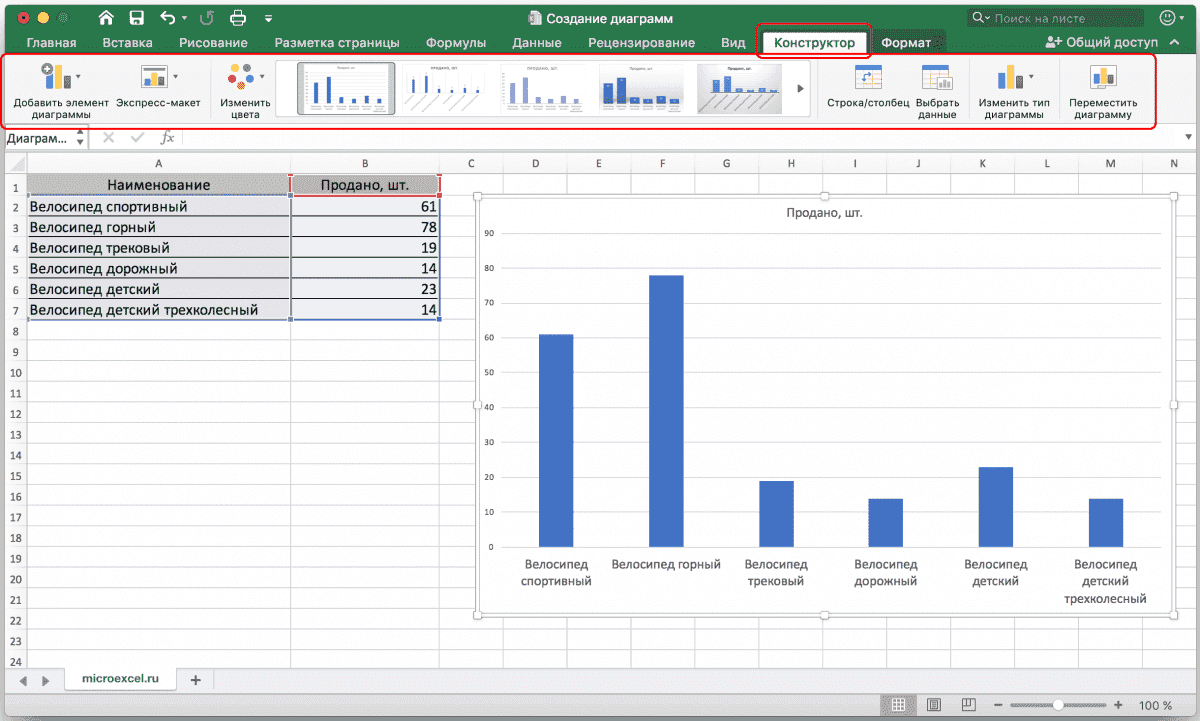Expand the chart styles gallery arrow
The image size is (1200, 721).
800,89
